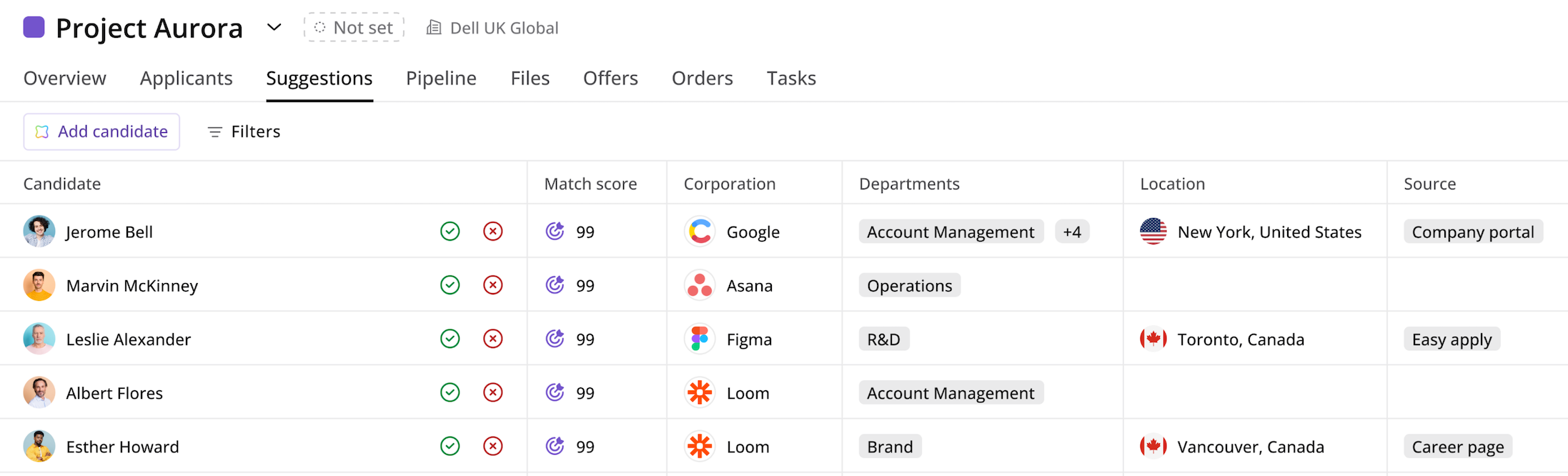Screen dimensions: 1568x476
Task: Expand the +4 departments badge
Action: 1071,232
